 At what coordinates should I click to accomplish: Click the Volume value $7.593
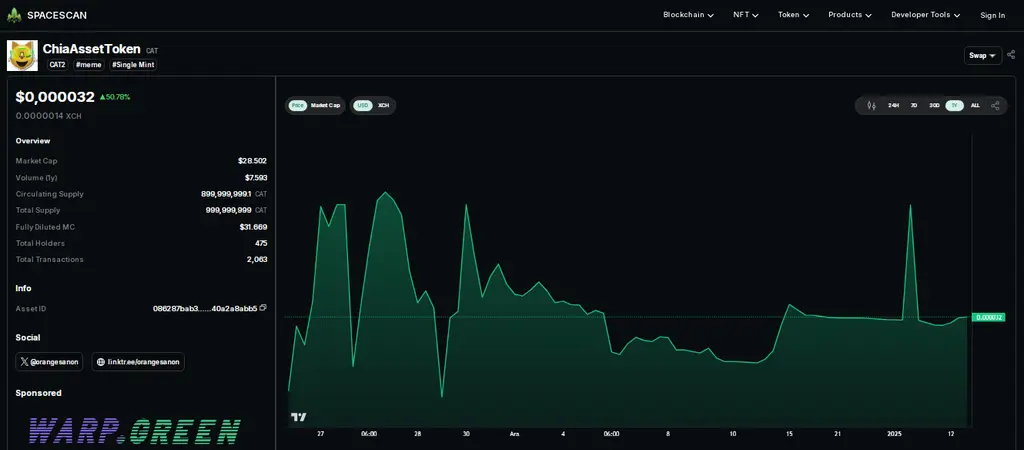256,178
